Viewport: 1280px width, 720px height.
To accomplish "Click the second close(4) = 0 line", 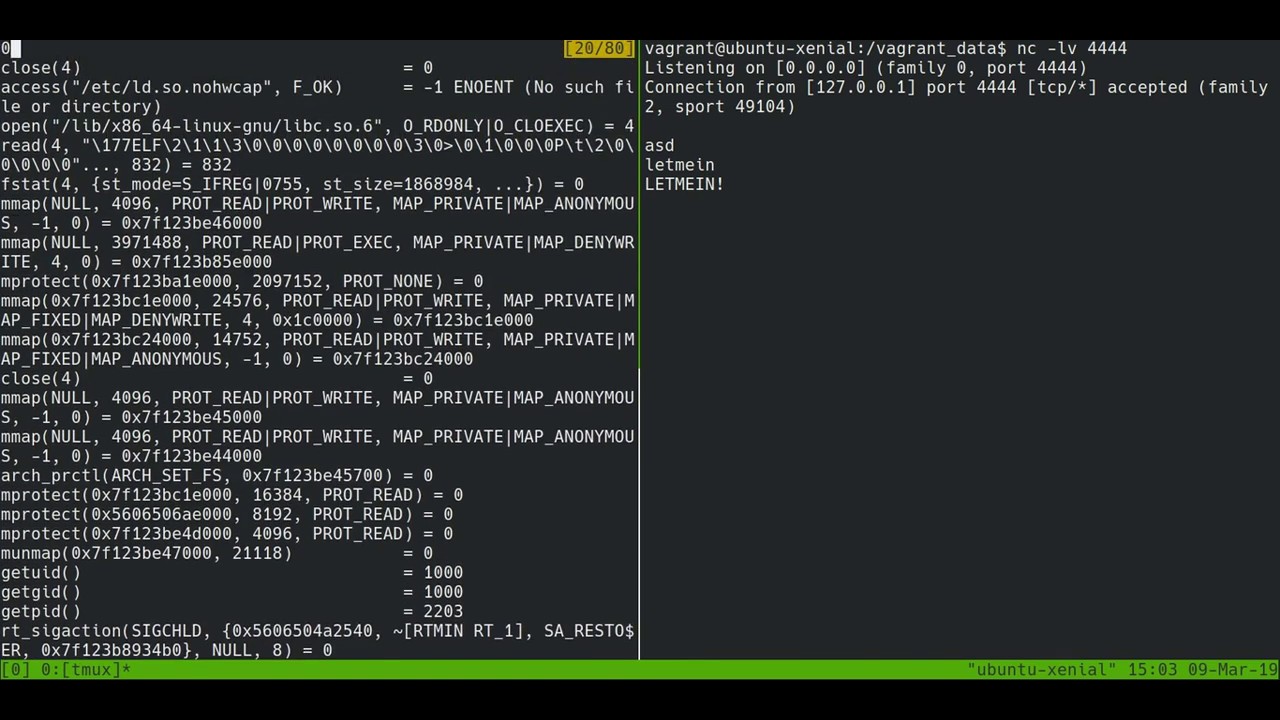I will pos(217,378).
